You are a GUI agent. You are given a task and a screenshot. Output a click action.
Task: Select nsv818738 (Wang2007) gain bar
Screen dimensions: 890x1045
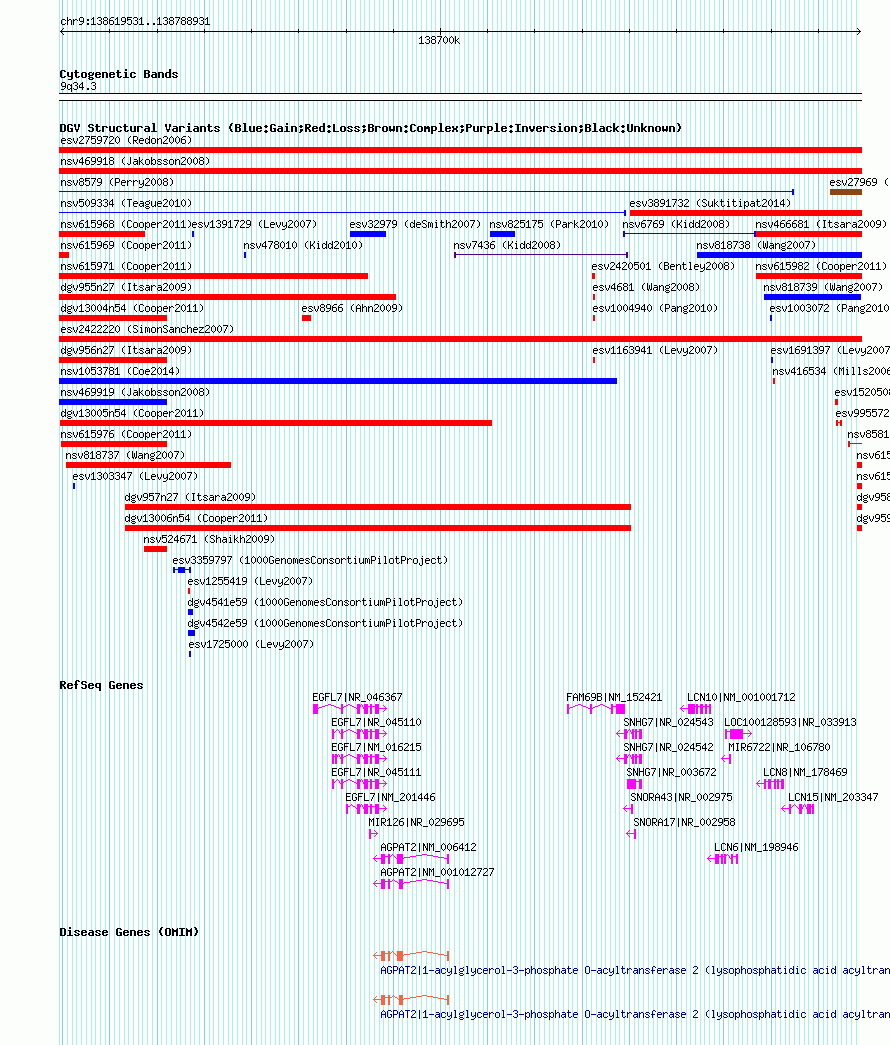pos(779,255)
